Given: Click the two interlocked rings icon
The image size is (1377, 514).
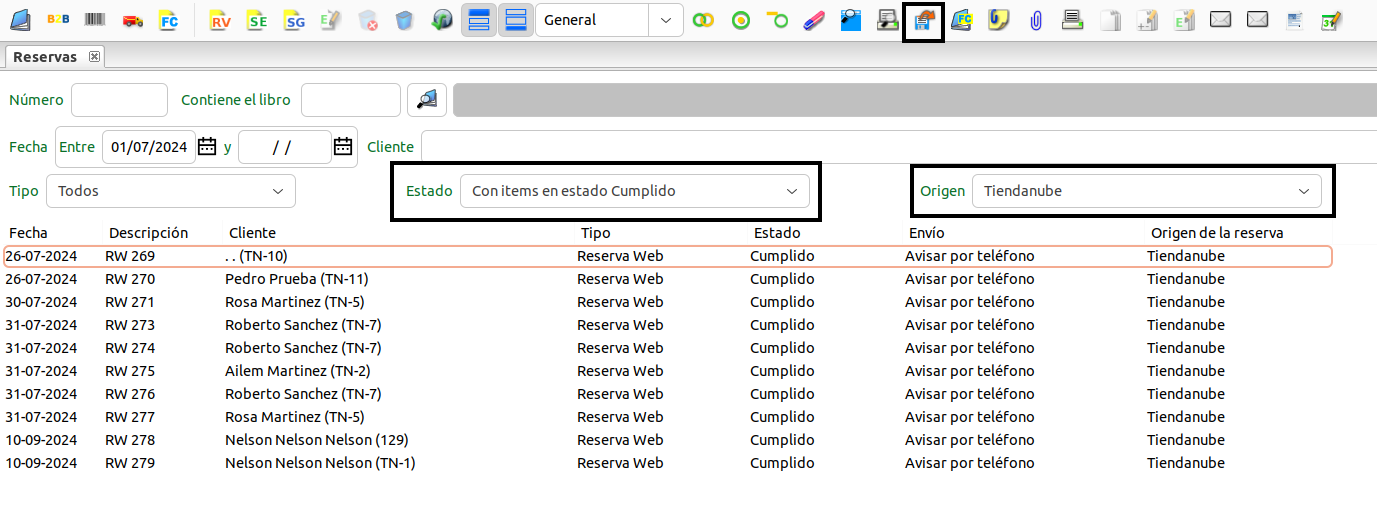Looking at the screenshot, I should coord(704,20).
